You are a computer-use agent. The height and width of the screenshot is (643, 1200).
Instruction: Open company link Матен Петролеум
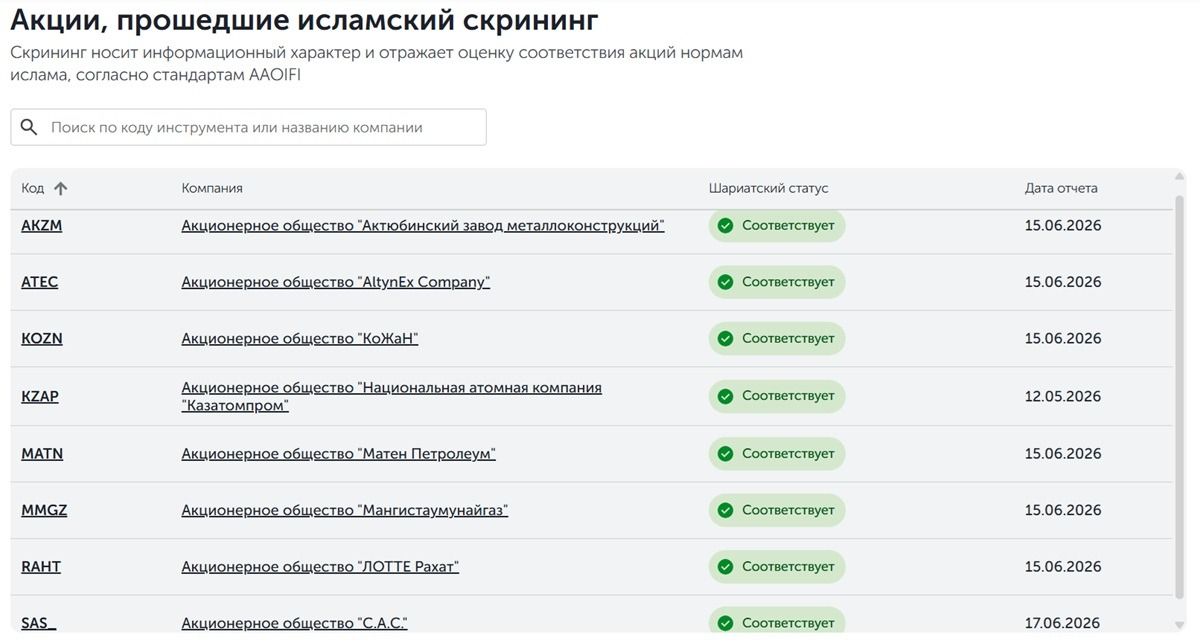pos(339,454)
